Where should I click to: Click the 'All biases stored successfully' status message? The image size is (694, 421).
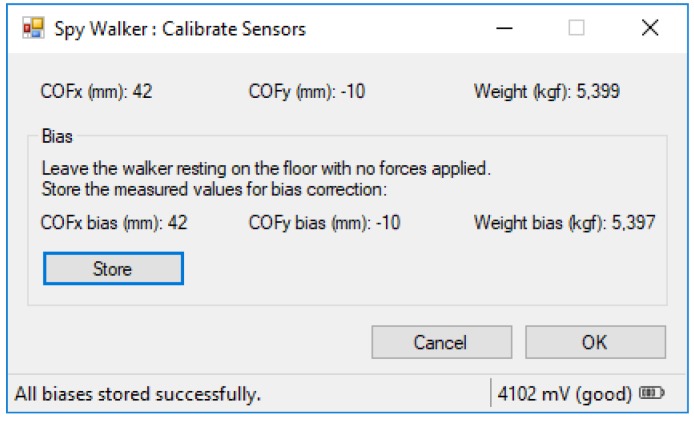point(138,394)
